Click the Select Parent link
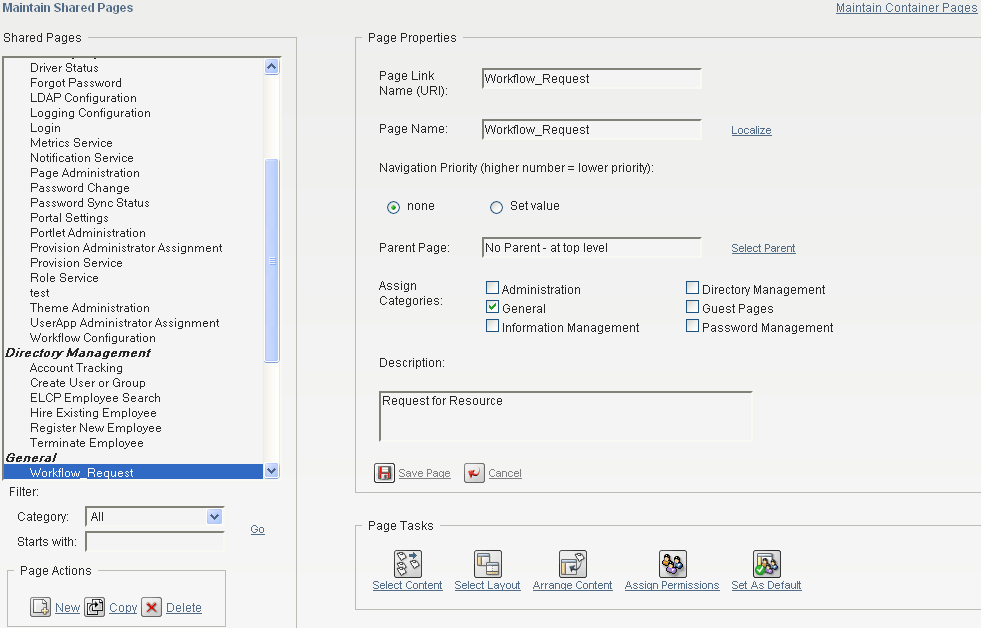This screenshot has width=981, height=628. tap(763, 248)
